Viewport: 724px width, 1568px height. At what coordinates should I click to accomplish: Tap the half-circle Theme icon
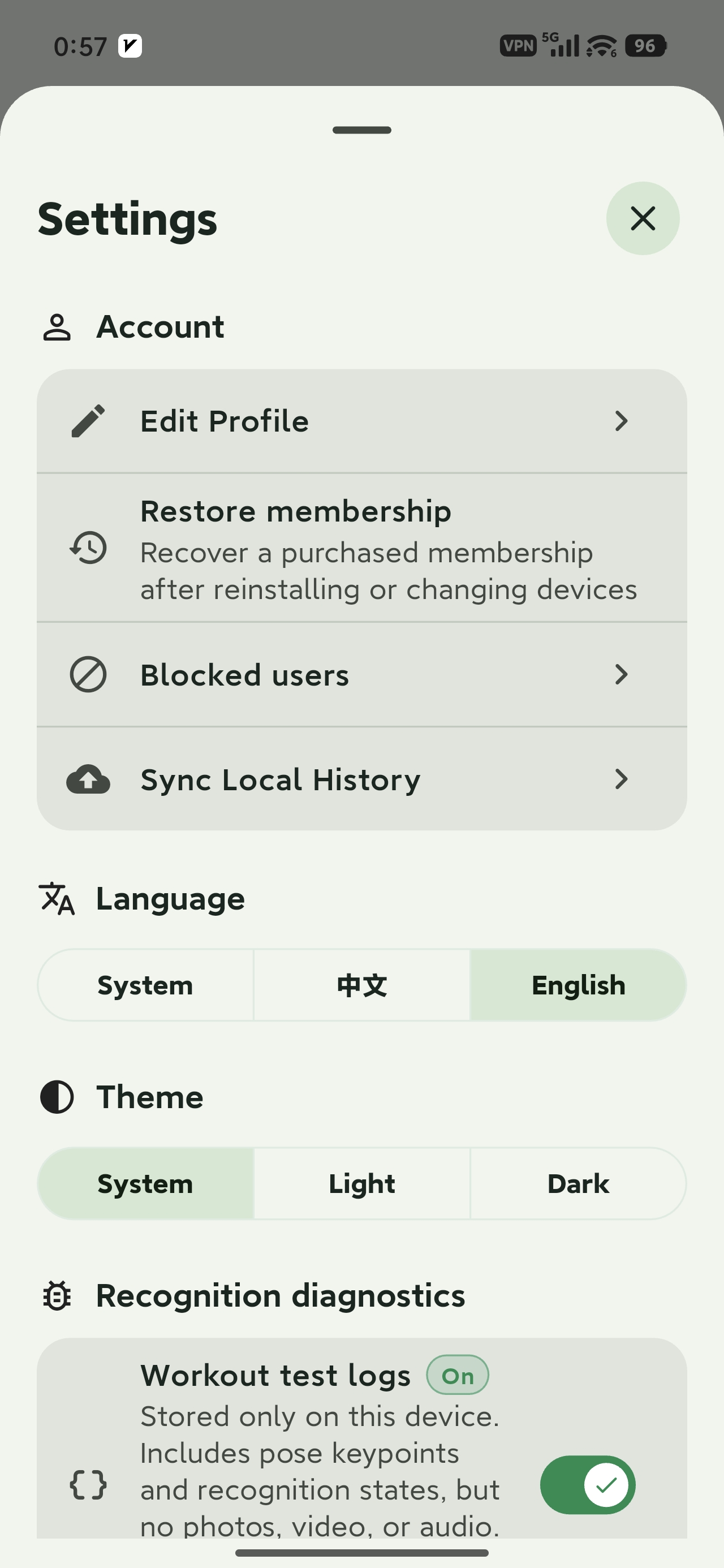coord(57,1097)
